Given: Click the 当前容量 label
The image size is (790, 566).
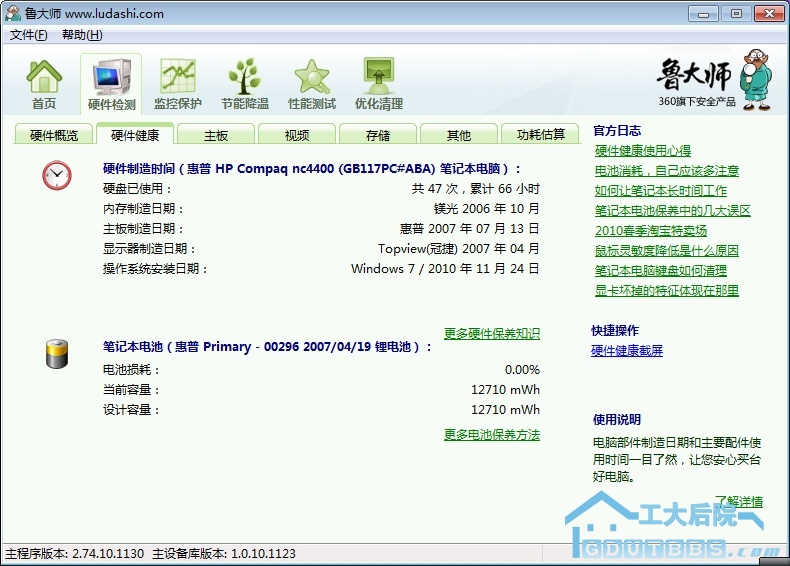Looking at the screenshot, I should pos(131,390).
